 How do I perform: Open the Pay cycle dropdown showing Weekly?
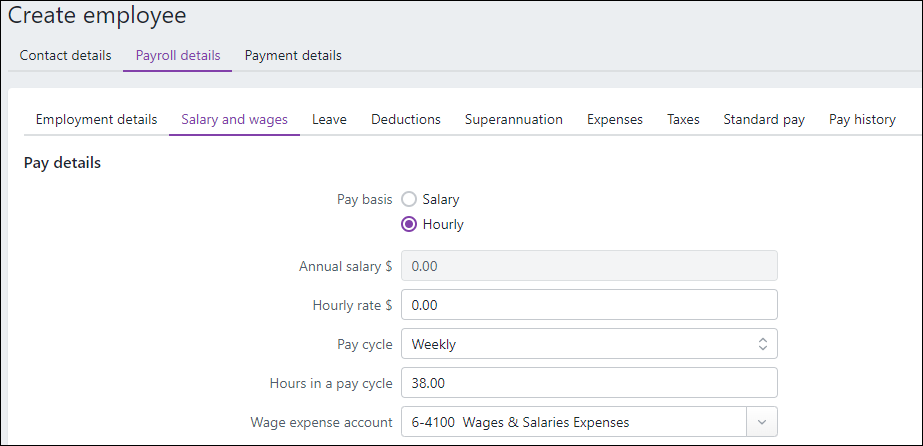(x=589, y=344)
